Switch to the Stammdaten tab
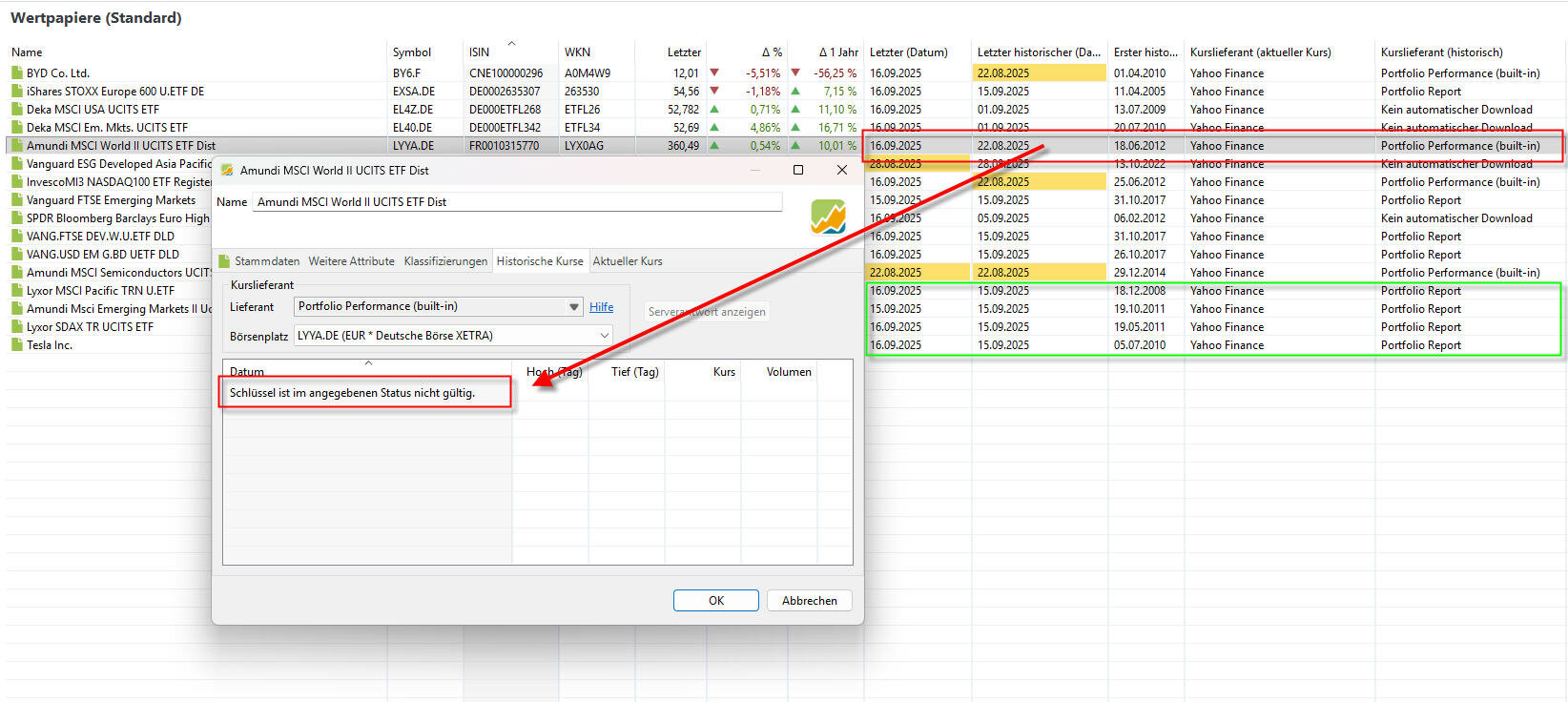Screen dimensions: 1568x702 (258, 261)
